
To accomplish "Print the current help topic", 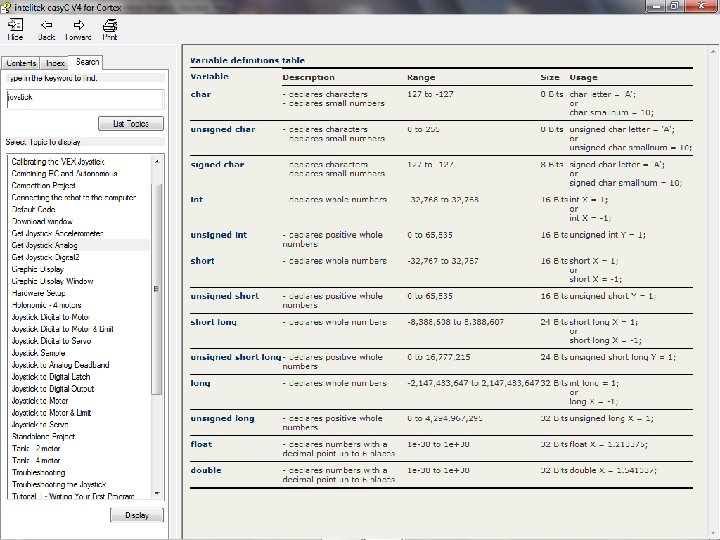I will (110, 30).
